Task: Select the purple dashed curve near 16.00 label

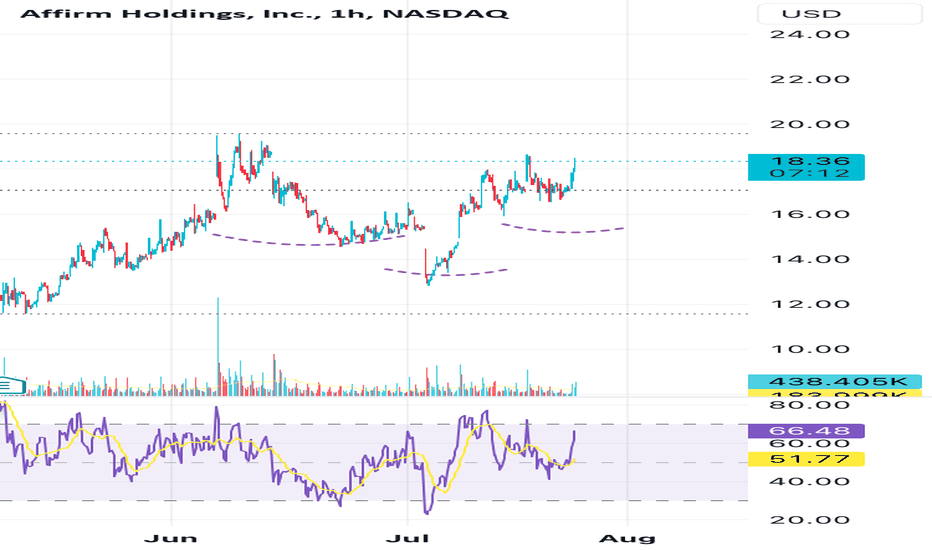Action: click(x=563, y=230)
